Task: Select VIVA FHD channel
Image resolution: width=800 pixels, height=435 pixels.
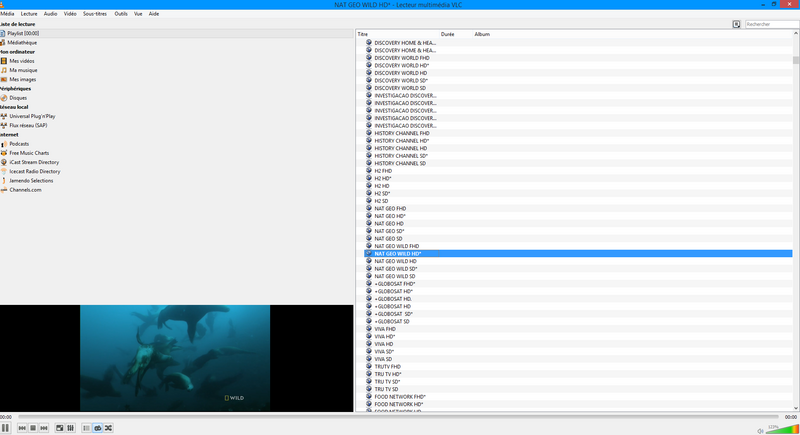Action: pyautogui.click(x=385, y=329)
